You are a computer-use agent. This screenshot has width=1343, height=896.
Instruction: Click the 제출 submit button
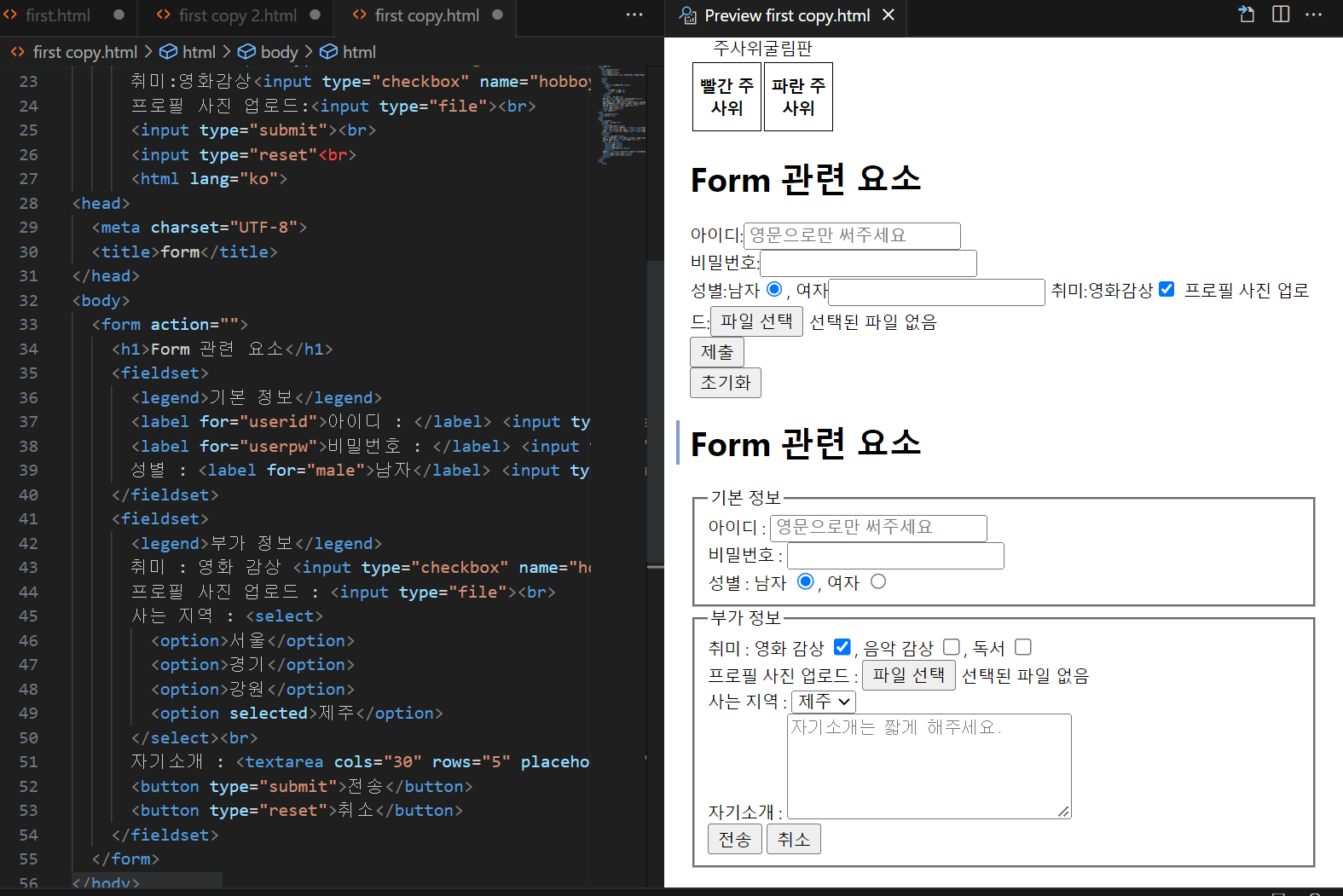point(717,352)
